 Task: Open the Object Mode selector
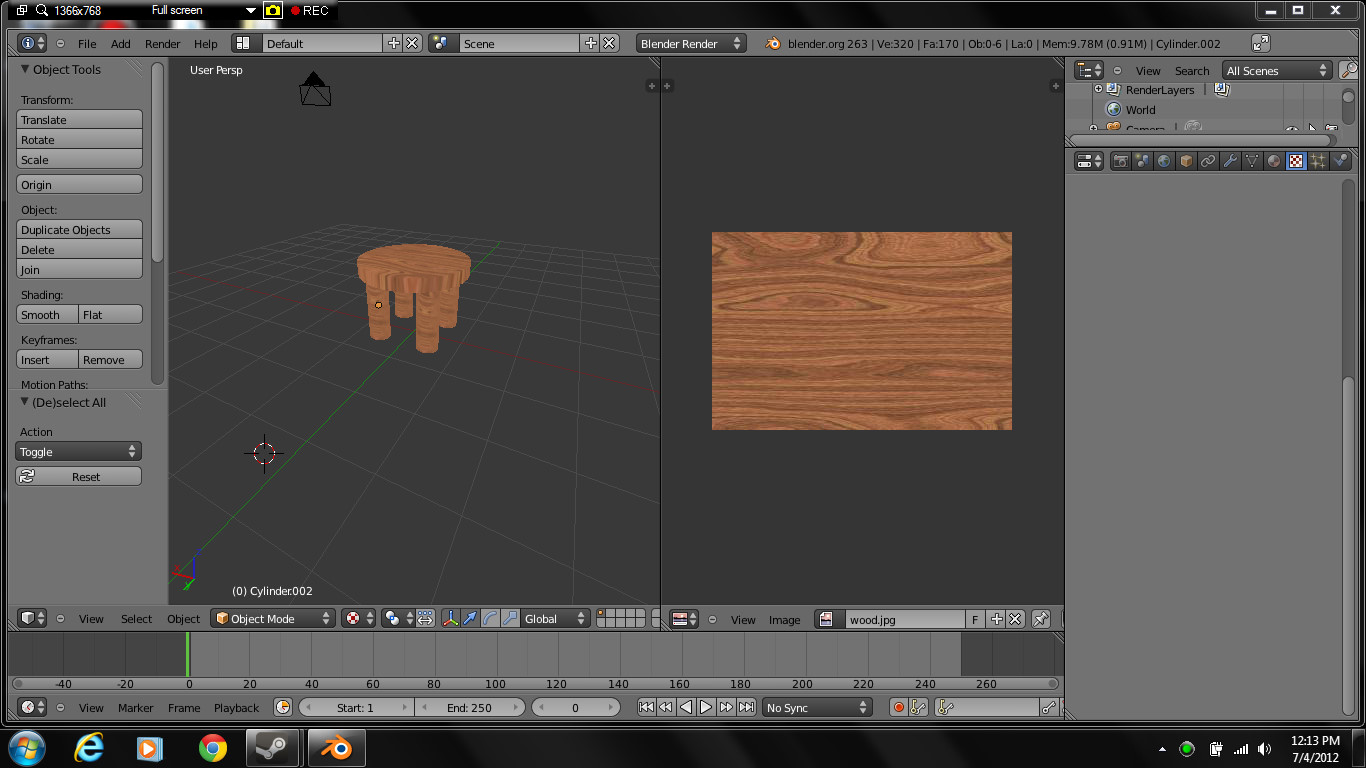point(273,619)
